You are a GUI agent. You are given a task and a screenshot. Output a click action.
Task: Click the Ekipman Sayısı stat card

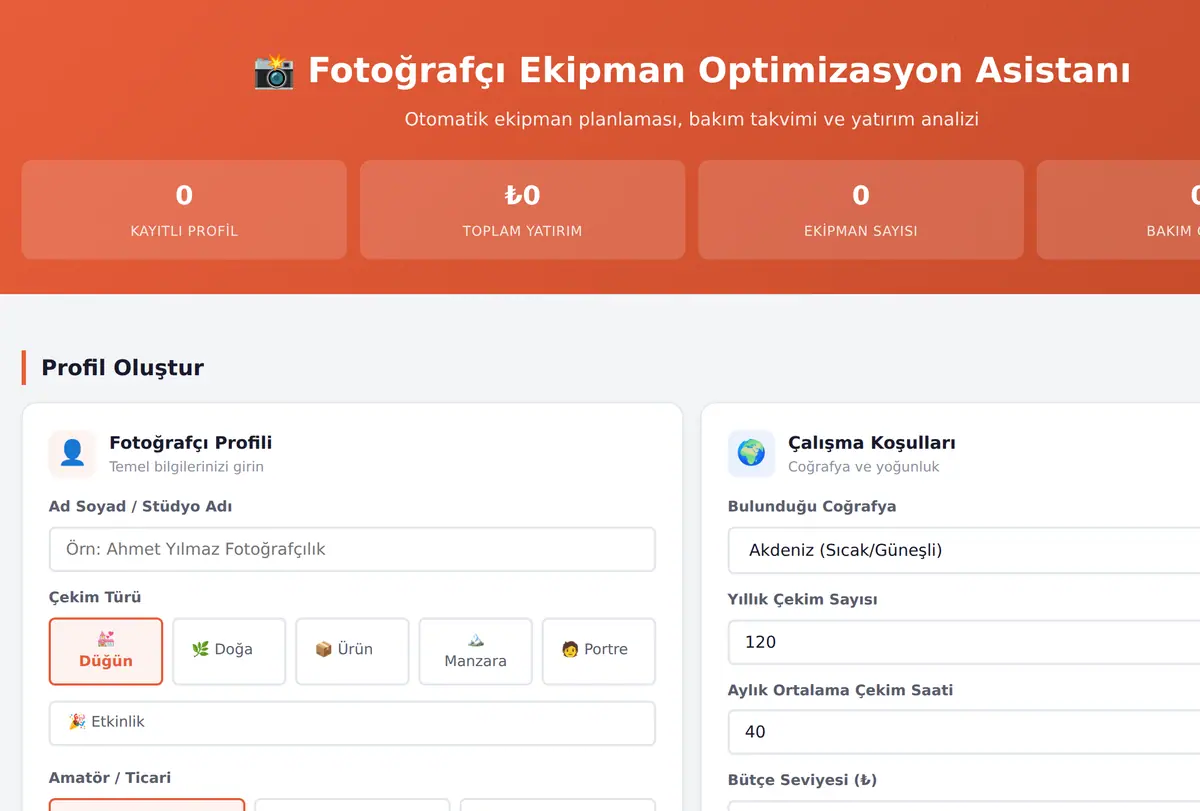pos(861,210)
